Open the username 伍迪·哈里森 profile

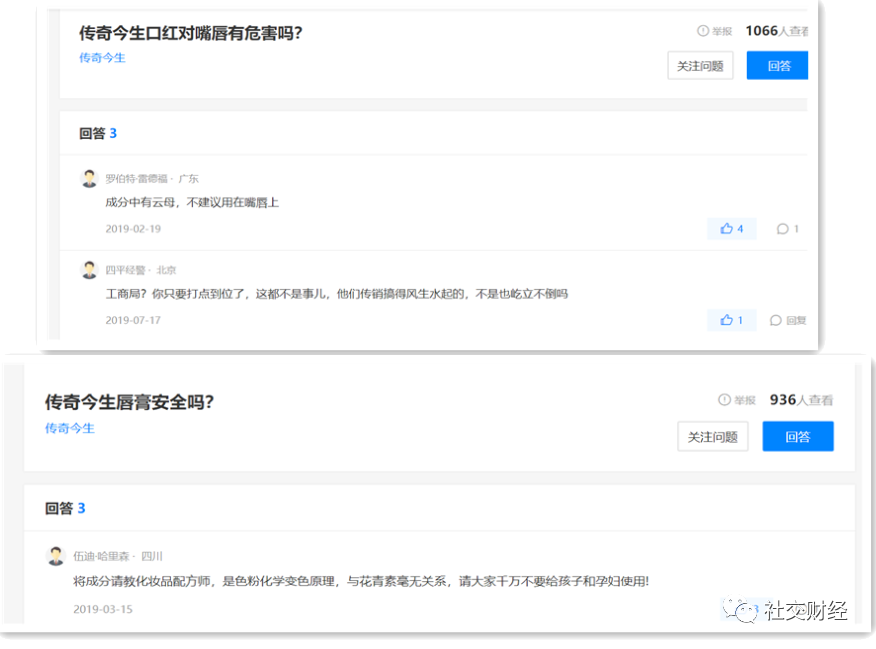[103, 556]
